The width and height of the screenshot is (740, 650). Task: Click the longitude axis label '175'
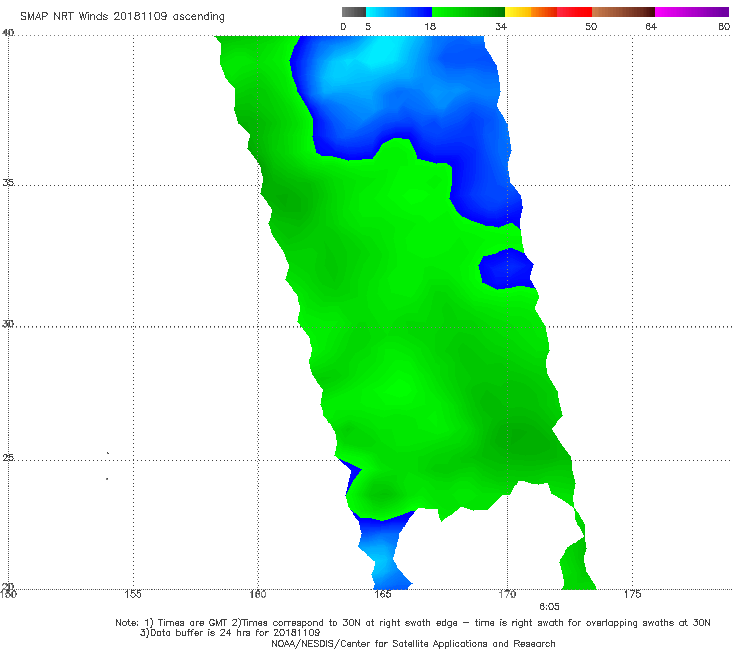click(632, 594)
